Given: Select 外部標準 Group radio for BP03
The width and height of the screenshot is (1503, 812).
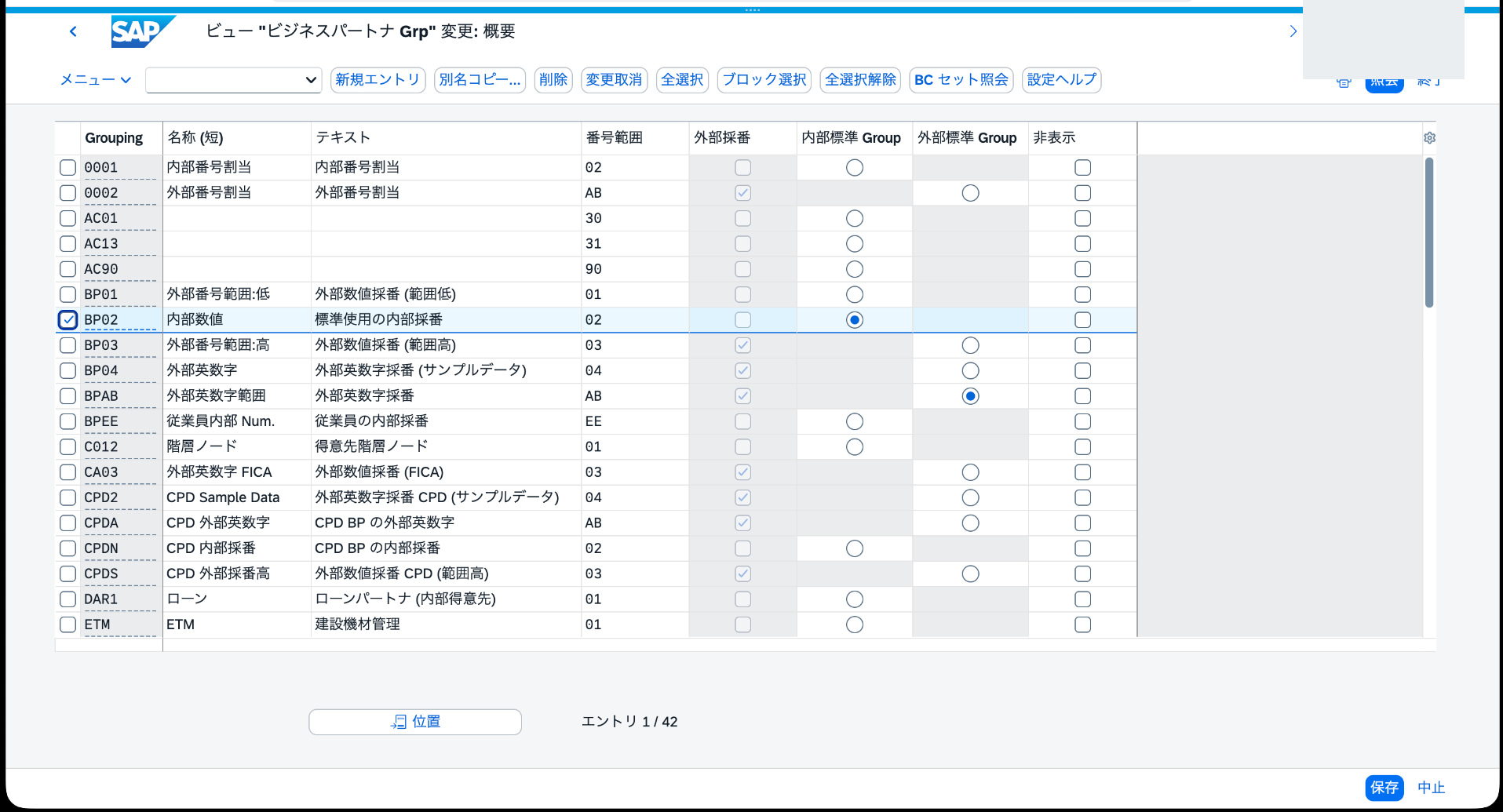Looking at the screenshot, I should tap(971, 345).
